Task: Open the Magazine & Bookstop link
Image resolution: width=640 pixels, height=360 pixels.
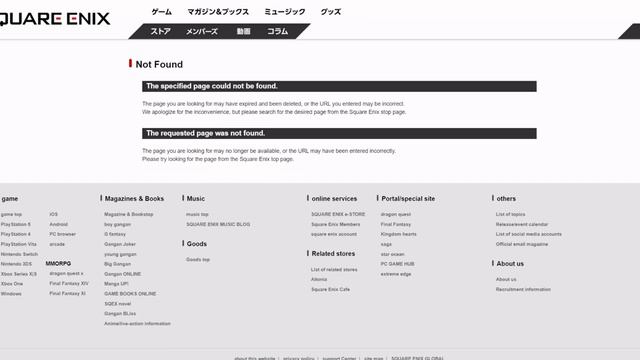Action: 129,214
